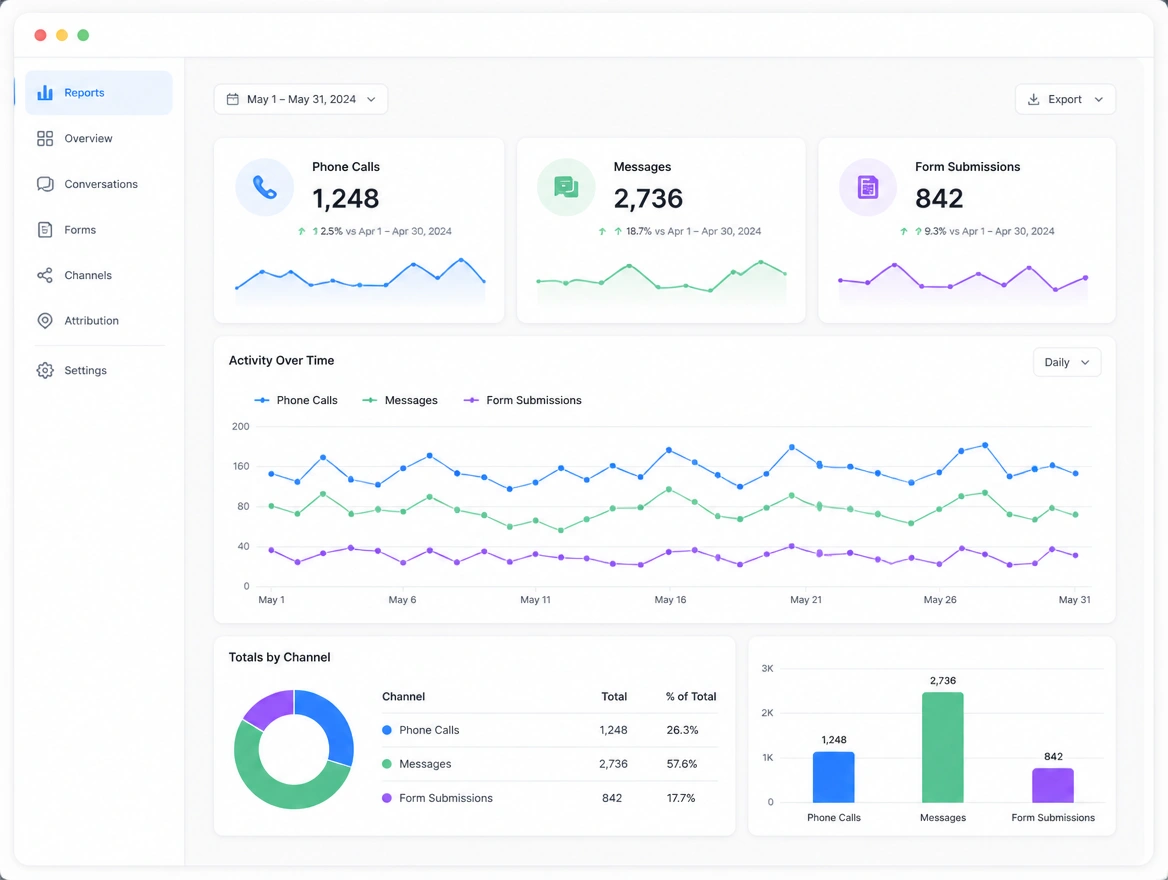This screenshot has width=1168, height=880.
Task: Click the Channels share icon
Action: click(45, 275)
